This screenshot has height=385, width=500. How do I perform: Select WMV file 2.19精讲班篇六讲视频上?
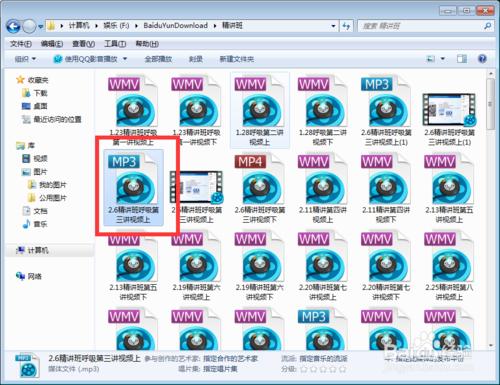196,266
